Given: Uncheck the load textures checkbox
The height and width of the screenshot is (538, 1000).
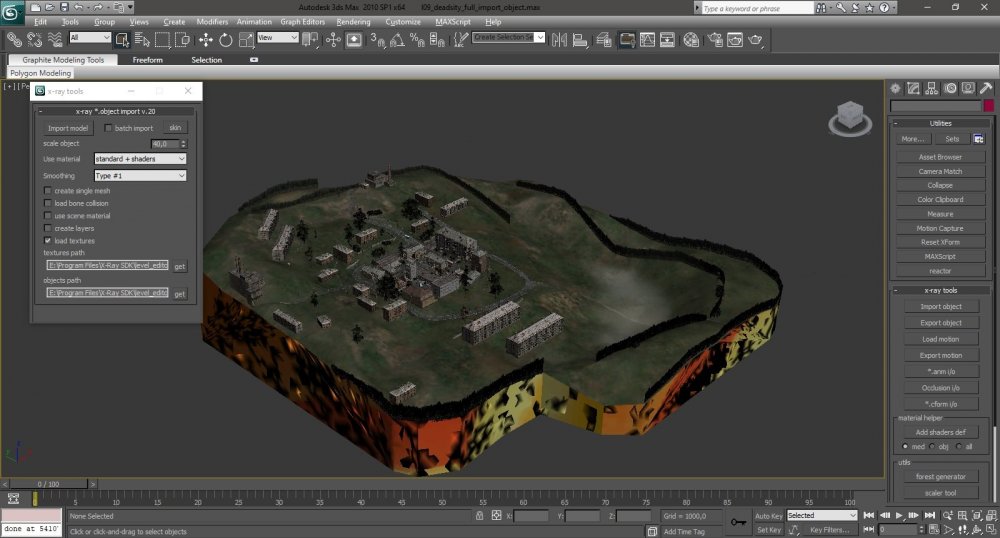Looking at the screenshot, I should [x=48, y=241].
